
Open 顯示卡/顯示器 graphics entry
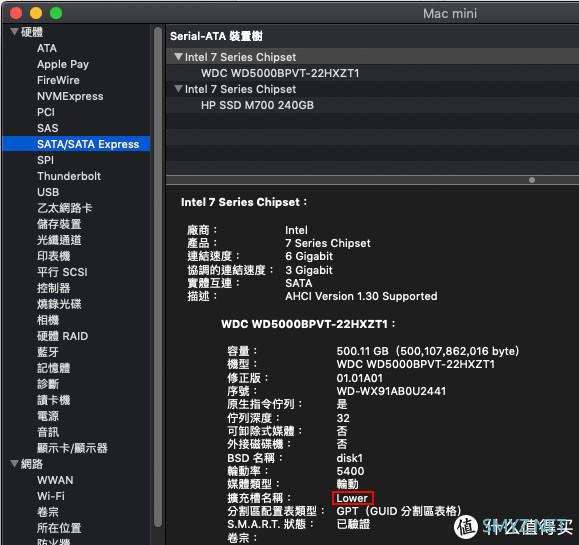click(x=72, y=448)
